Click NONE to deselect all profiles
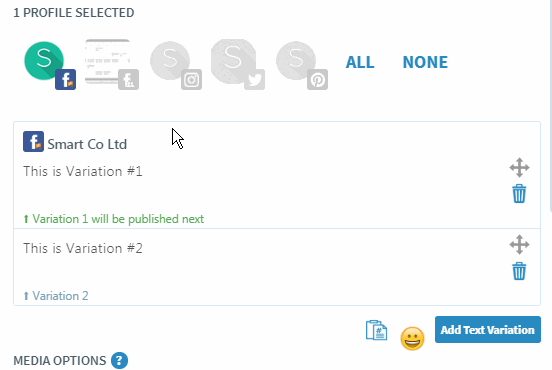552x370 pixels. click(x=425, y=62)
